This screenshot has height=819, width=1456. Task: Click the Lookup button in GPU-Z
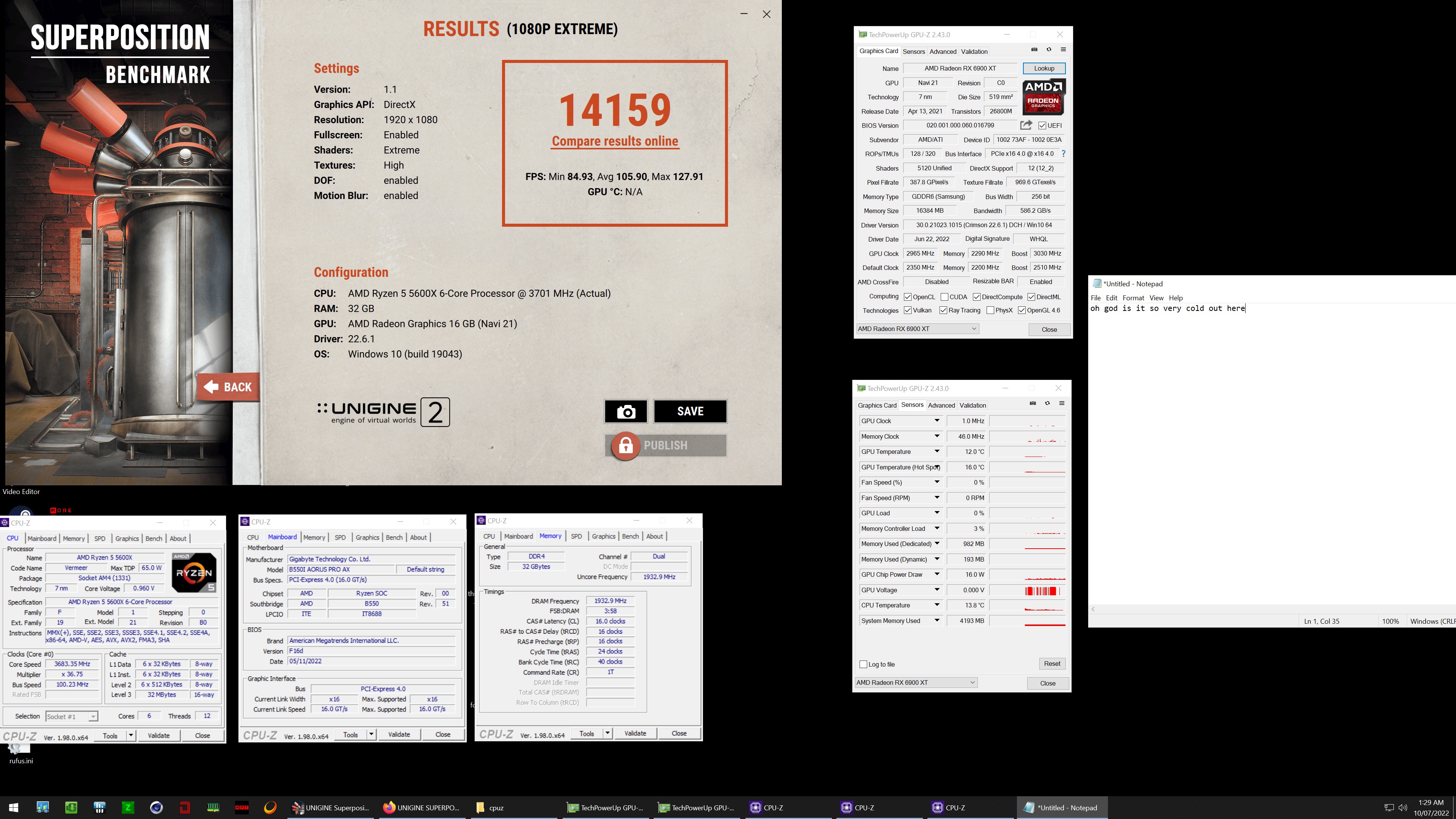click(x=1044, y=68)
